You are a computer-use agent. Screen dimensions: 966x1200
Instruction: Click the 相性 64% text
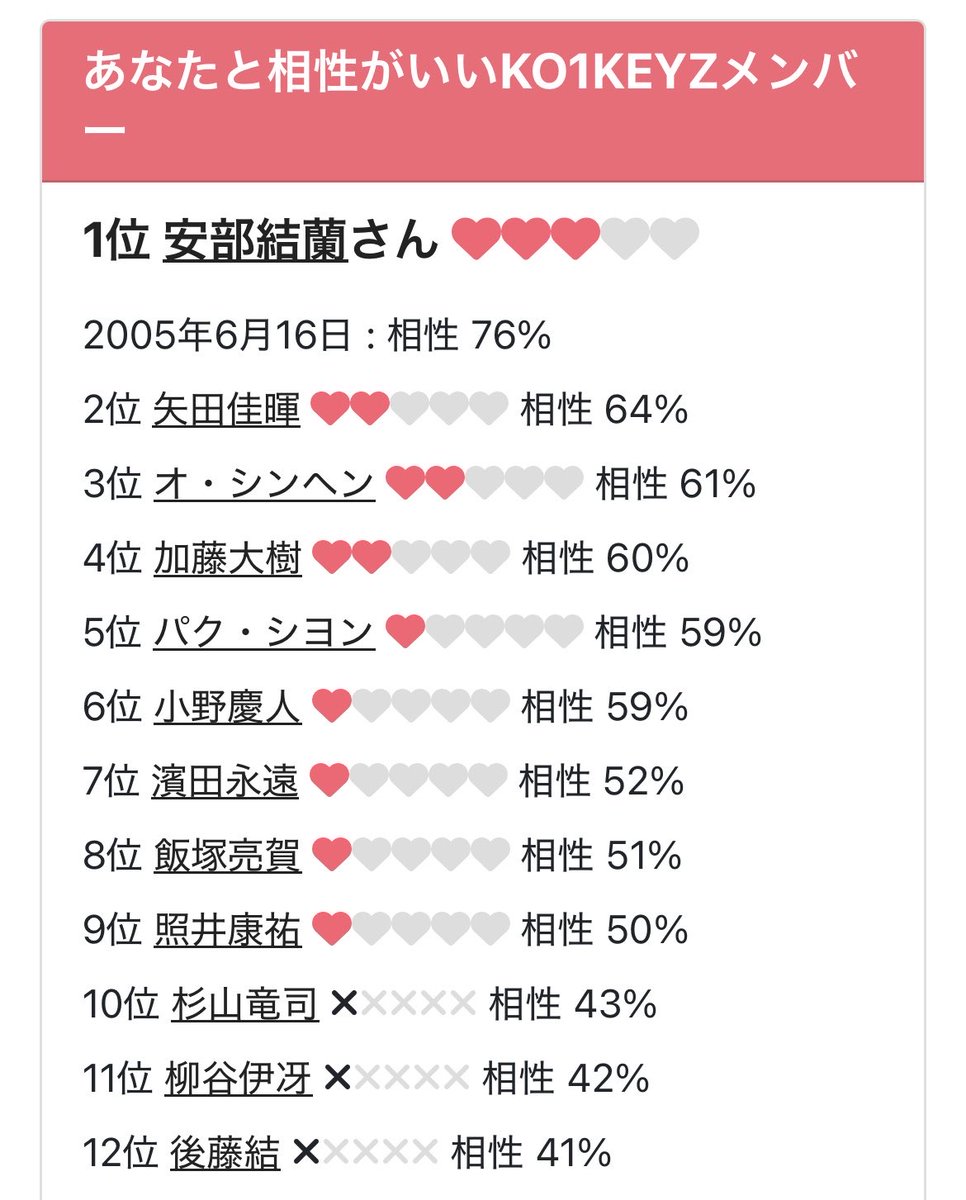click(604, 410)
